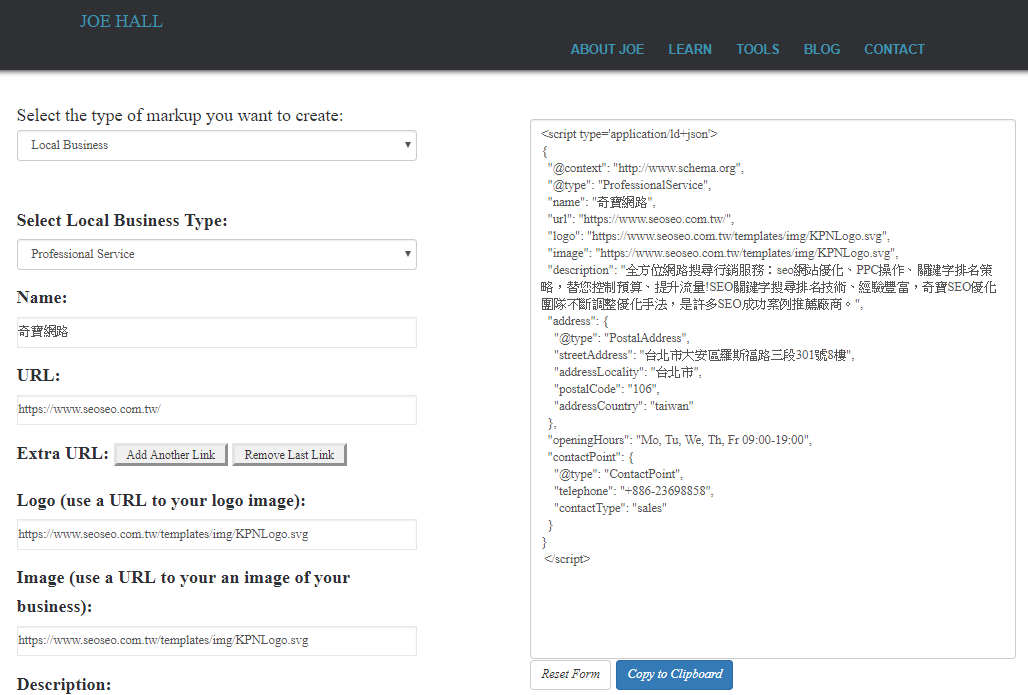Open the CONTACT menu item
The image size is (1028, 695).
[x=894, y=49]
